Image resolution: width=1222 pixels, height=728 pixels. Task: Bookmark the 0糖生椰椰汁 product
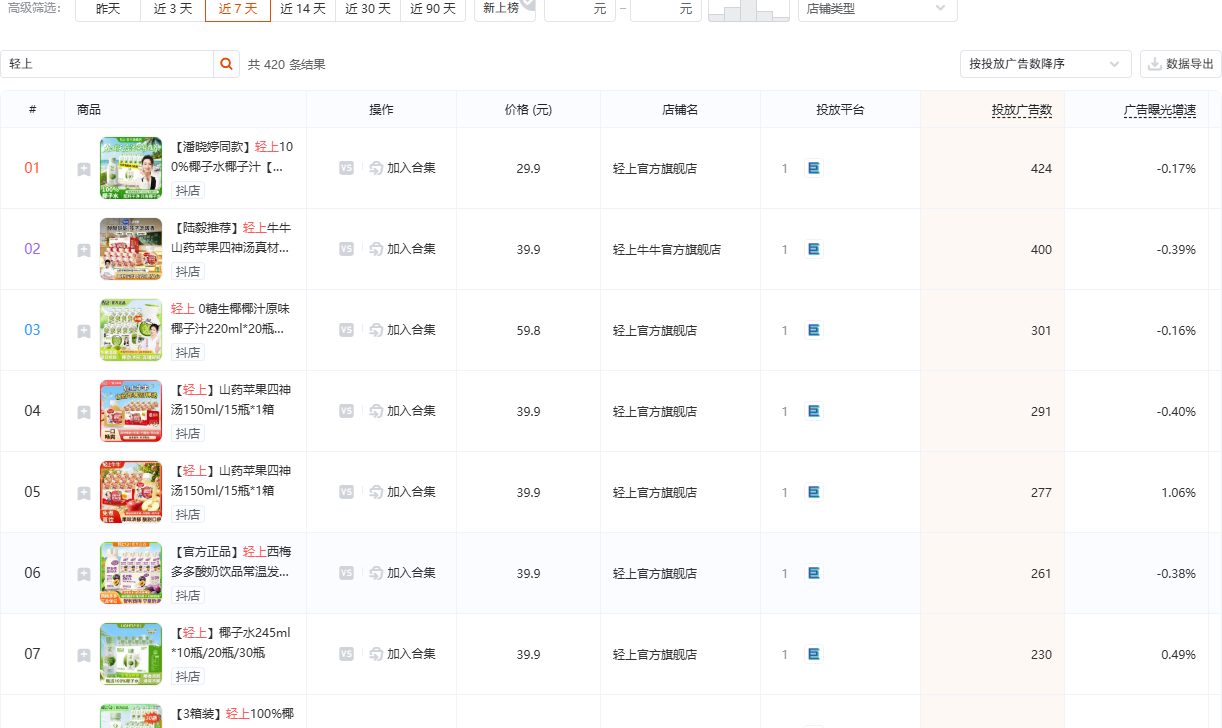point(84,331)
